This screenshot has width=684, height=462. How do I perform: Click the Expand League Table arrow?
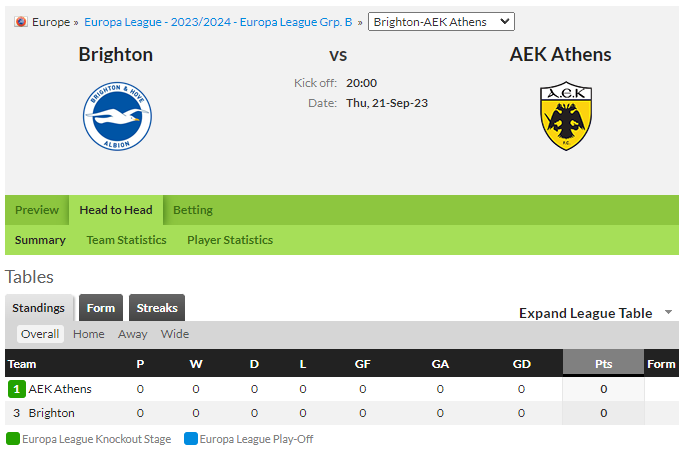(x=668, y=312)
